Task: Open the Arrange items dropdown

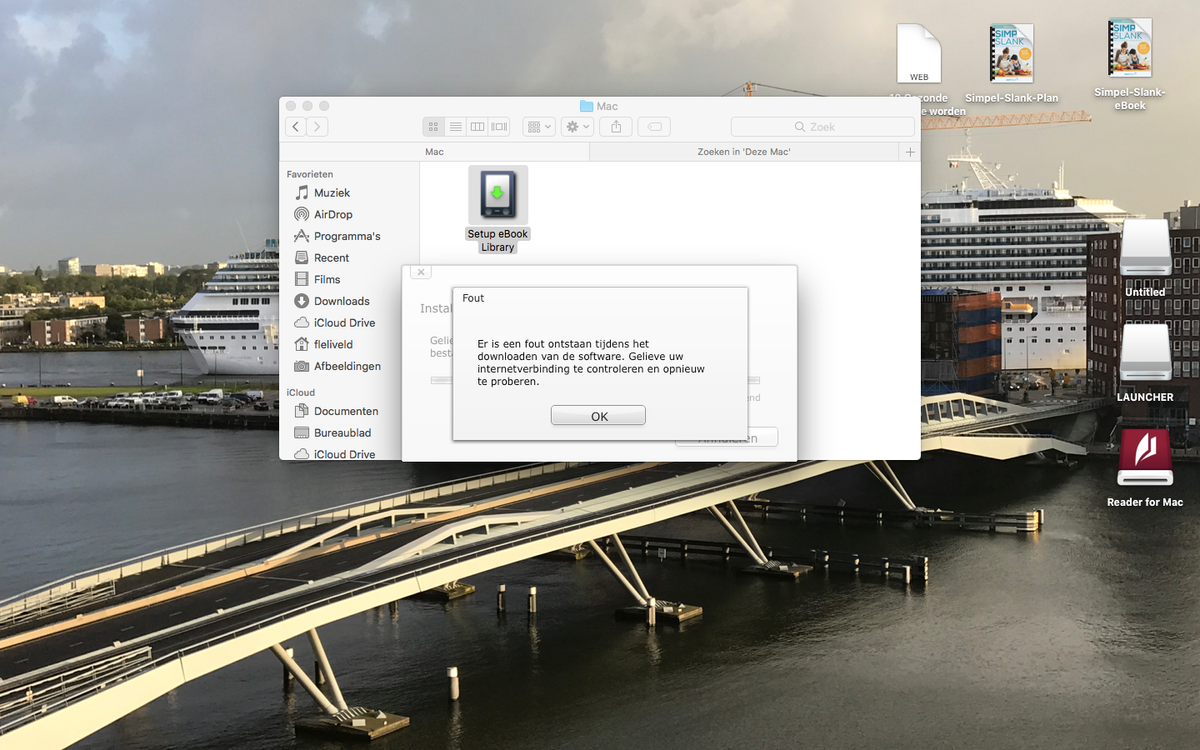Action: click(x=539, y=127)
